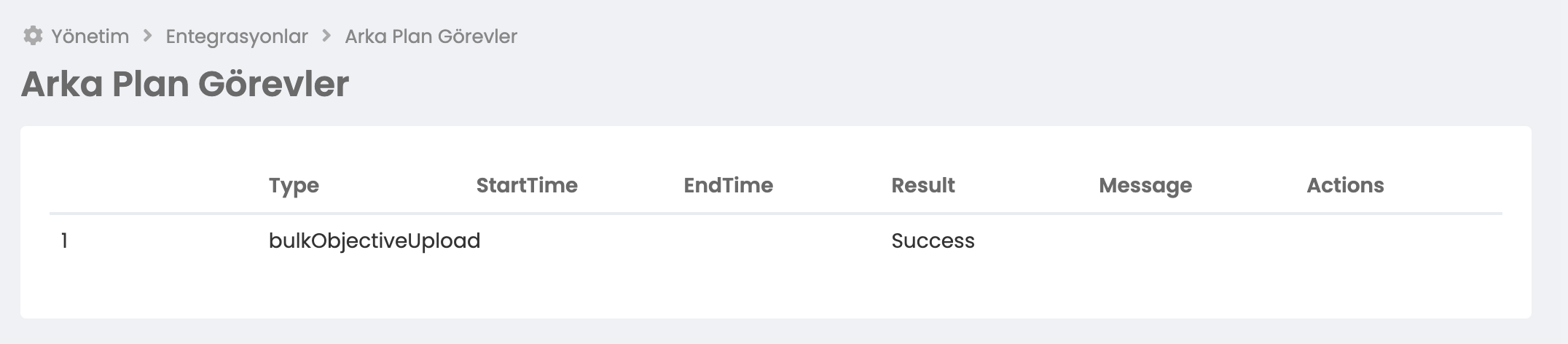
Task: Select row number 1 in the table
Action: click(x=65, y=241)
